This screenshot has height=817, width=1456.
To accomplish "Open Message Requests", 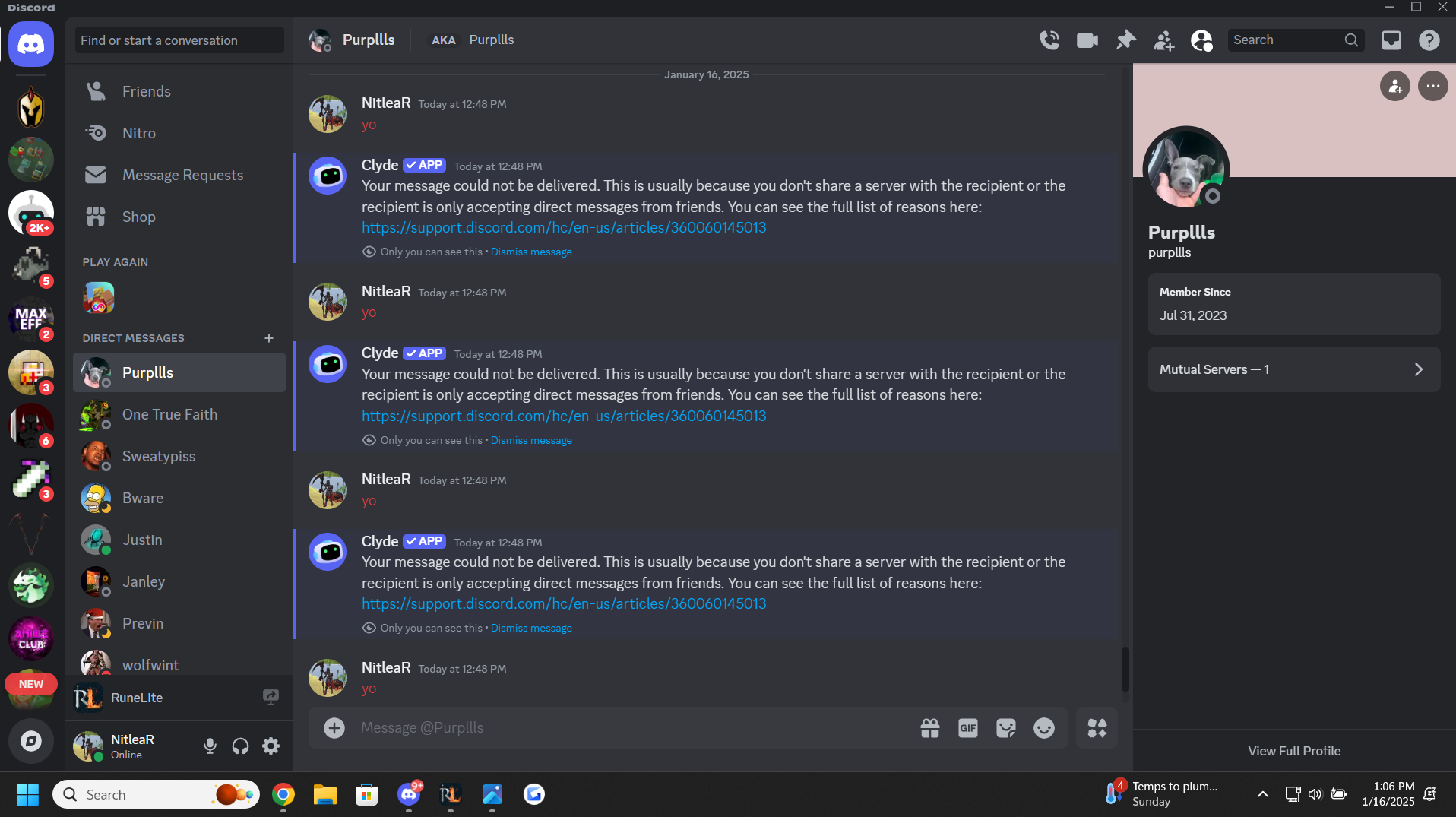I will coord(179,175).
